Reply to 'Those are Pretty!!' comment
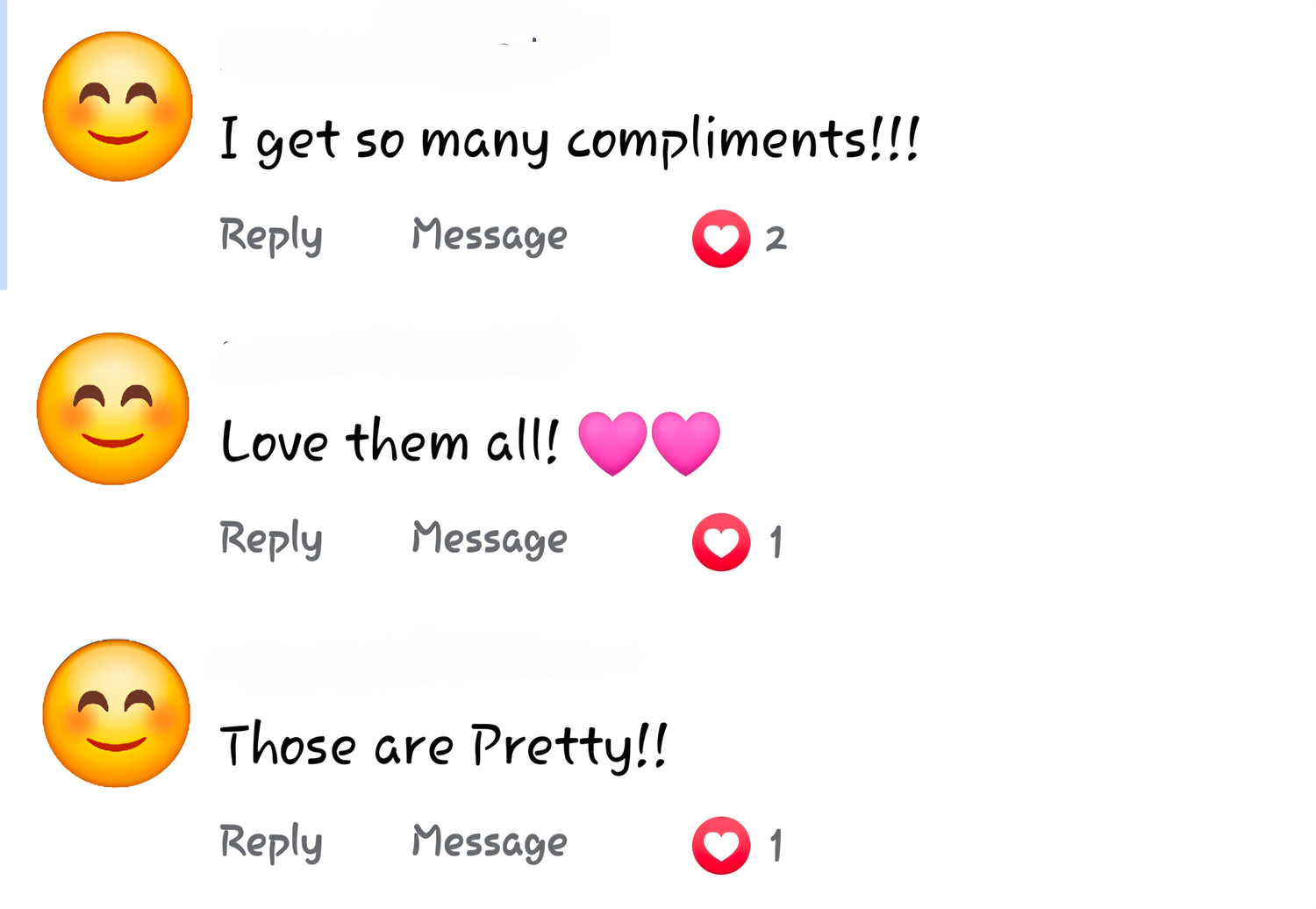The width and height of the screenshot is (1316, 909). 271,843
